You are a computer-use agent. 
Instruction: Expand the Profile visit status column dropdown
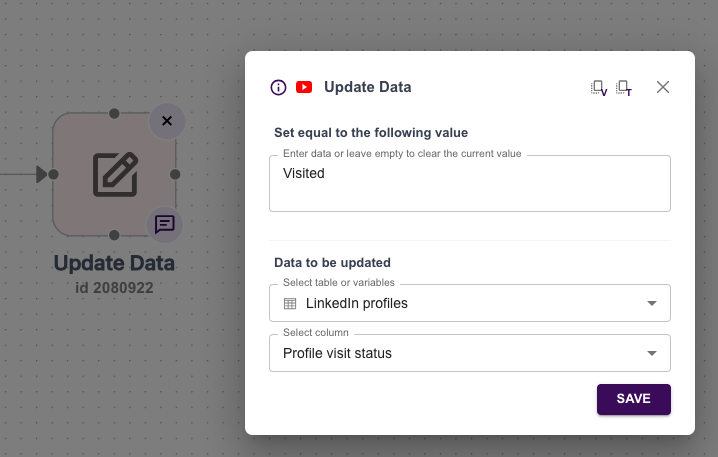coord(469,353)
